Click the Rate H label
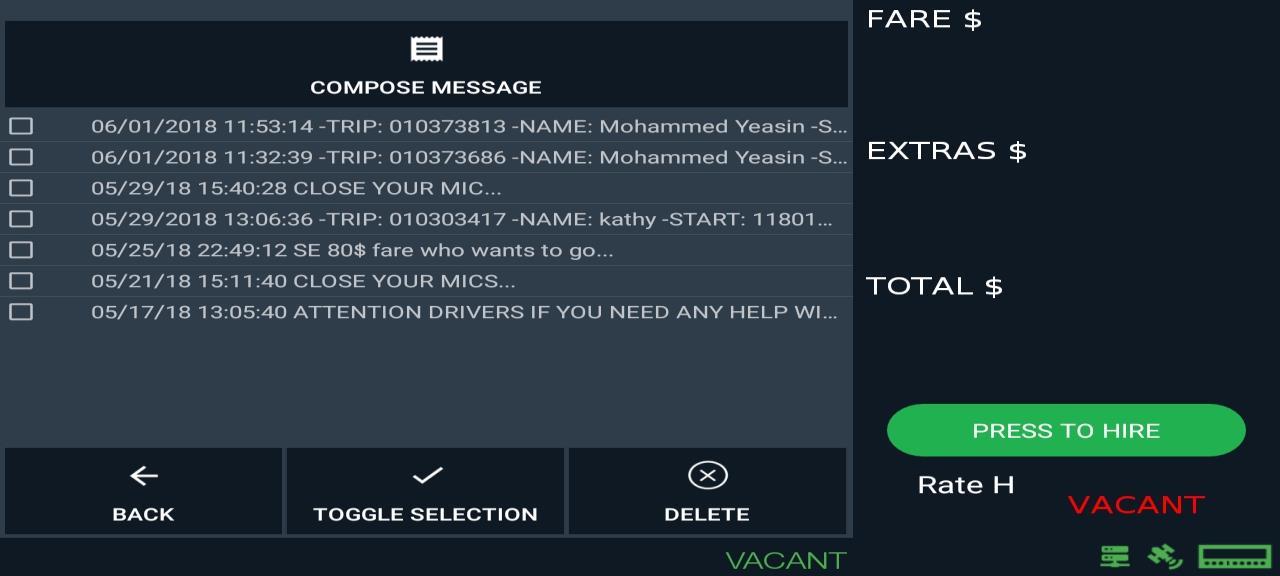The image size is (1280, 576). [x=966, y=485]
